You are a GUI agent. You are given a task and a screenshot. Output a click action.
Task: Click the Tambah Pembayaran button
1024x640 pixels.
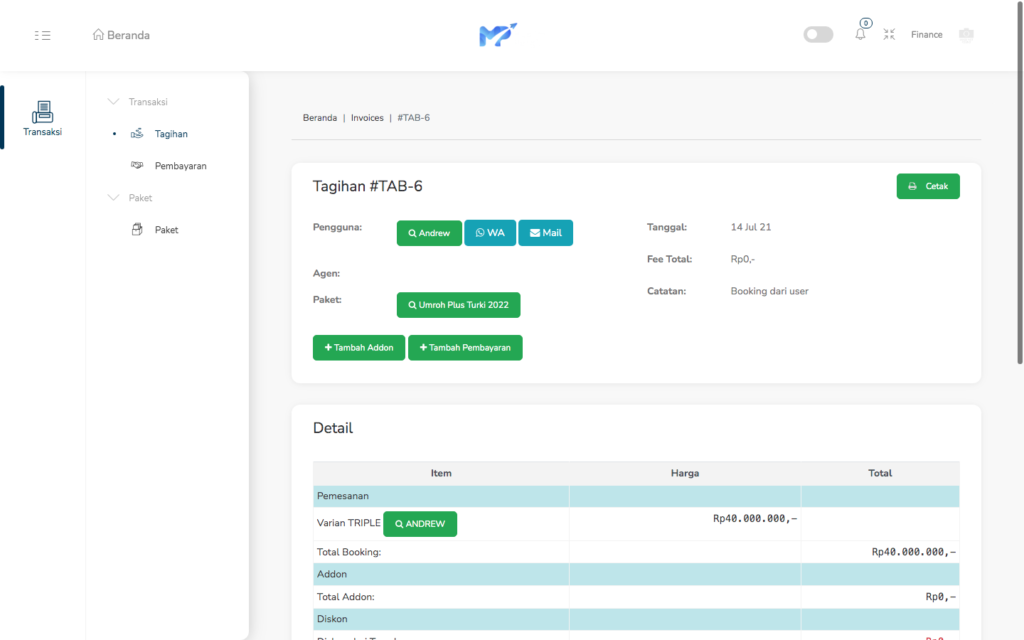[465, 347]
